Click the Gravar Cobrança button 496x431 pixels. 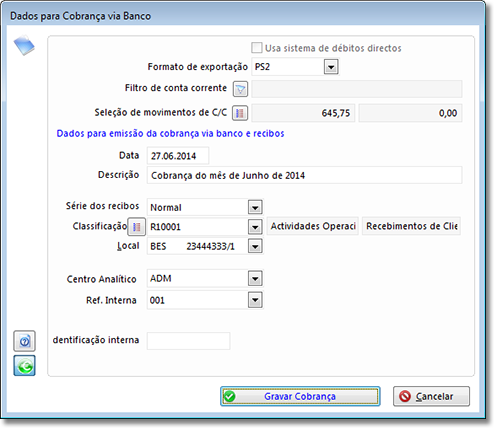300,396
